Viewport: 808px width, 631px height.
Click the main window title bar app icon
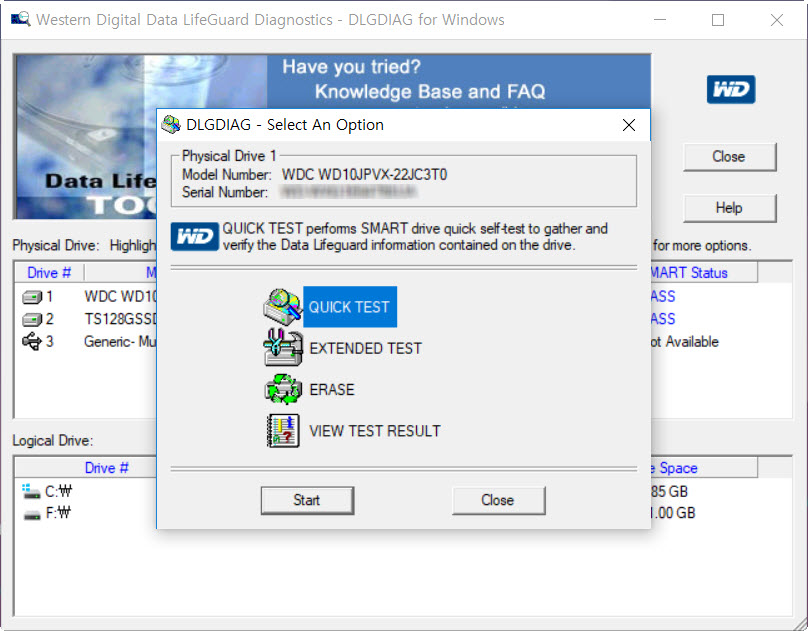[21, 20]
